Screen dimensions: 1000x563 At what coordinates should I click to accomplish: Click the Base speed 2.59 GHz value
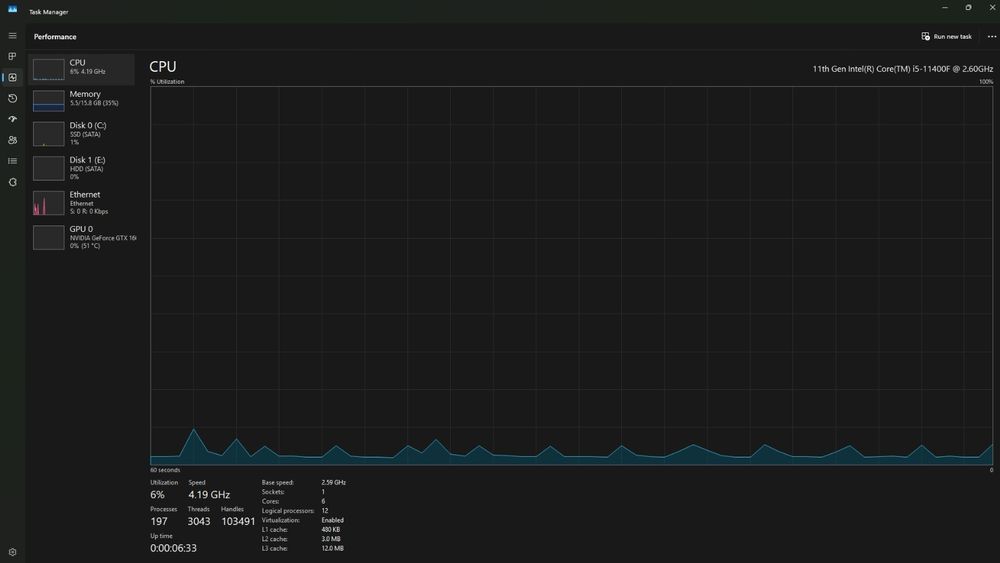pos(334,483)
